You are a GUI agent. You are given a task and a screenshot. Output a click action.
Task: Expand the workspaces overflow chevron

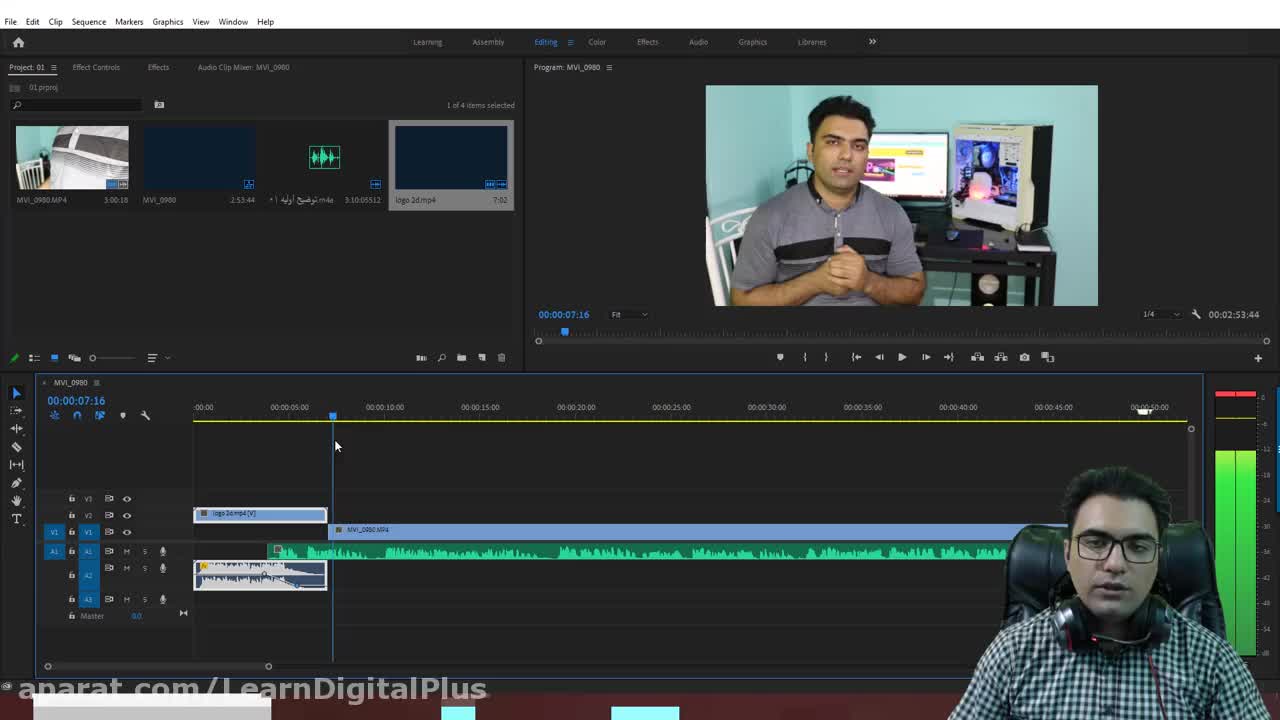[x=872, y=42]
